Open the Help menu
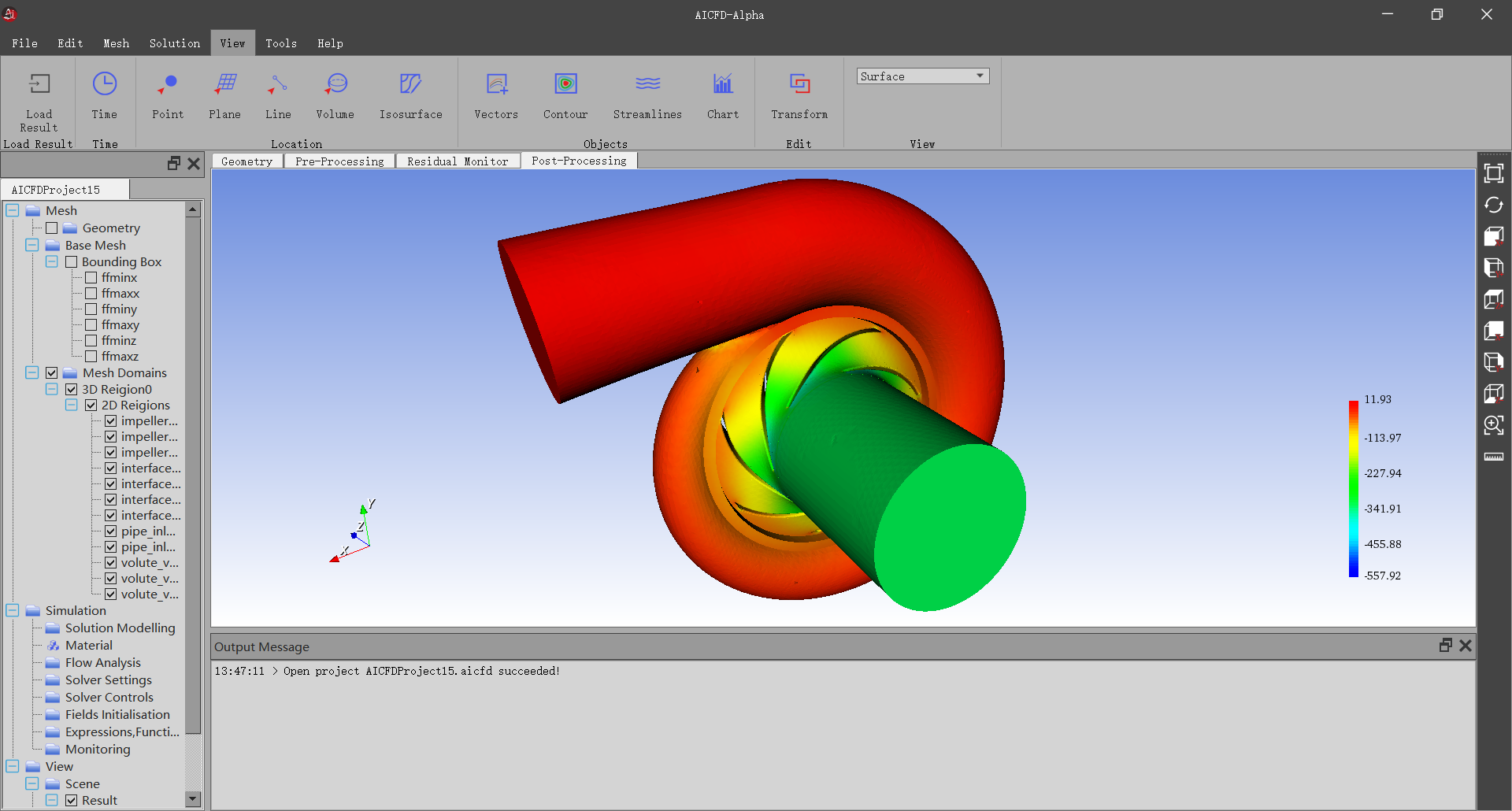 (x=330, y=43)
